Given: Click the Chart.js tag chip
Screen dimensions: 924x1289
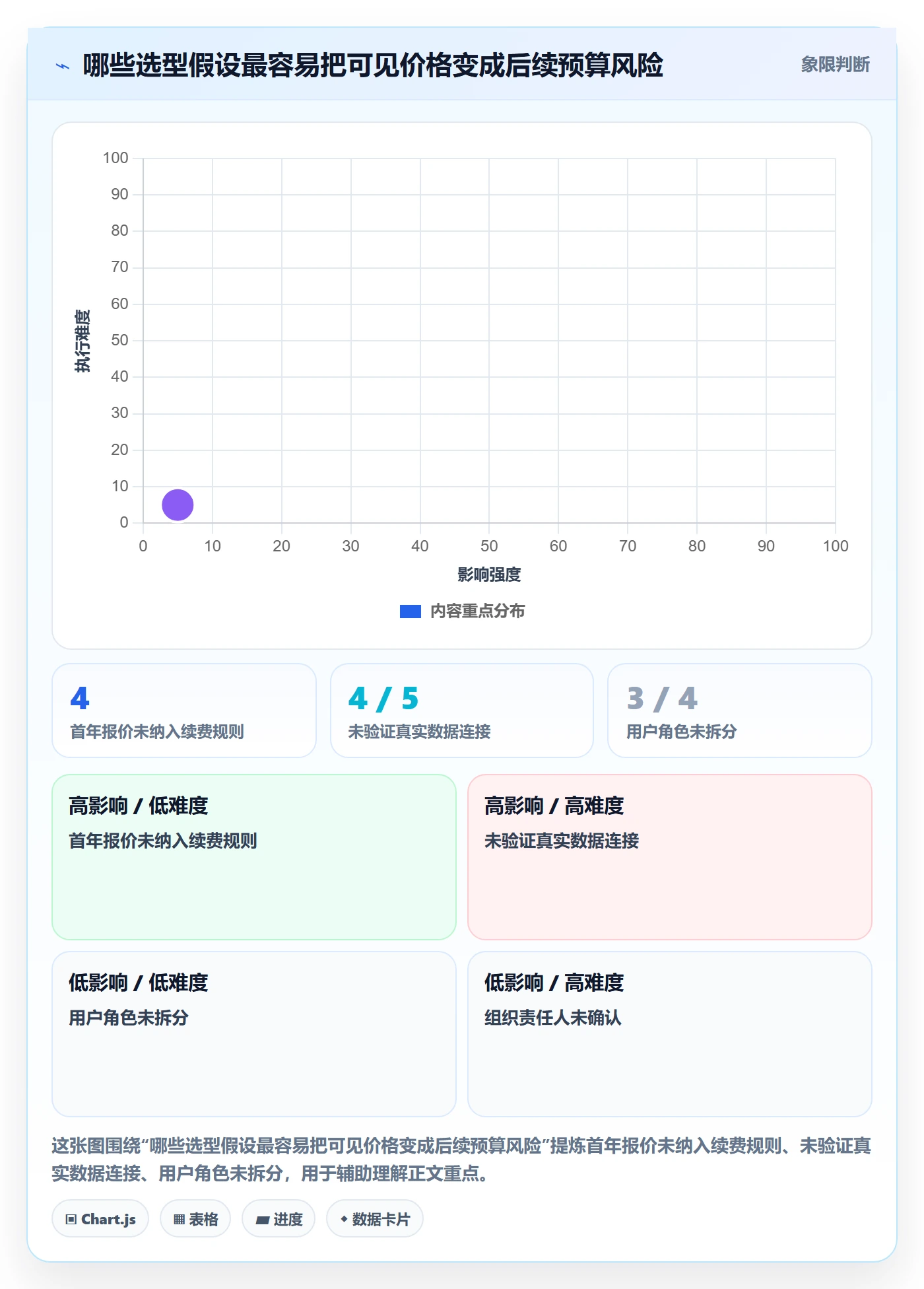Looking at the screenshot, I should pos(100,1218).
